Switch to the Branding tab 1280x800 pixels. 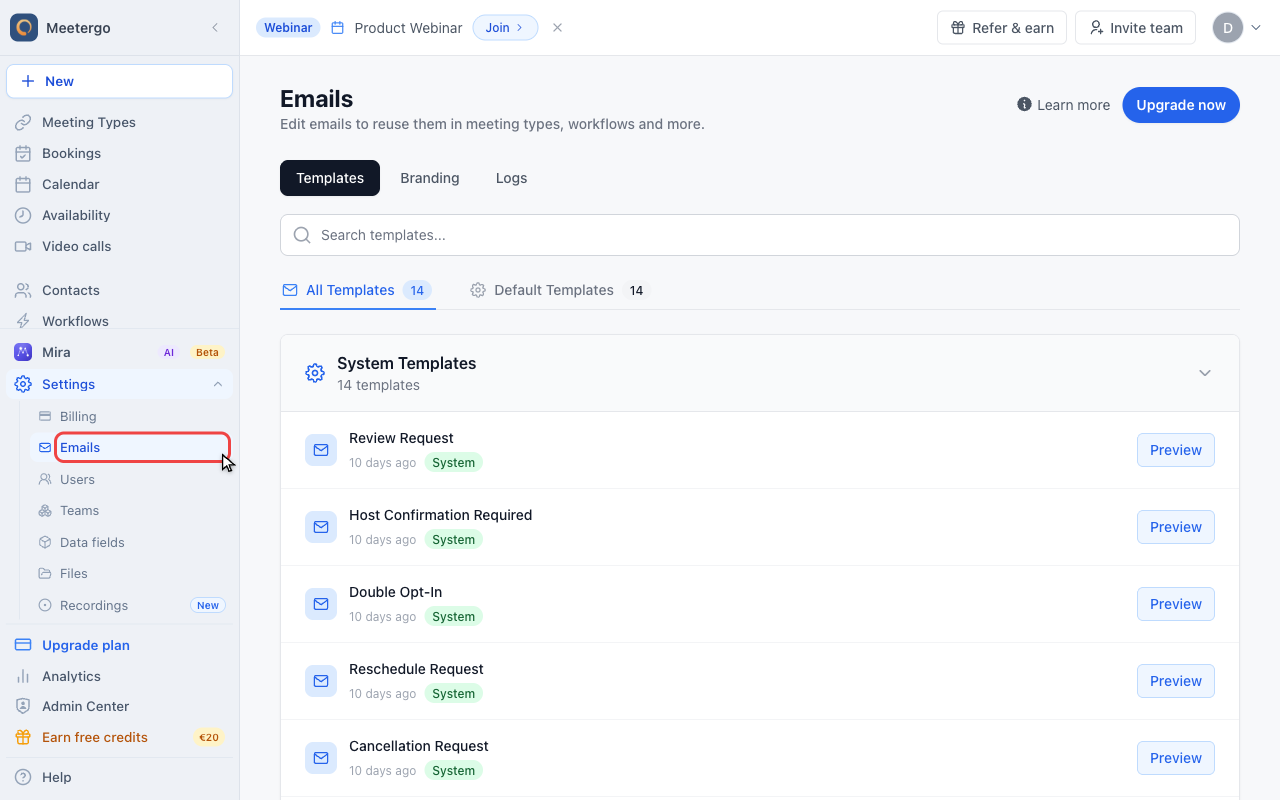[x=430, y=178]
